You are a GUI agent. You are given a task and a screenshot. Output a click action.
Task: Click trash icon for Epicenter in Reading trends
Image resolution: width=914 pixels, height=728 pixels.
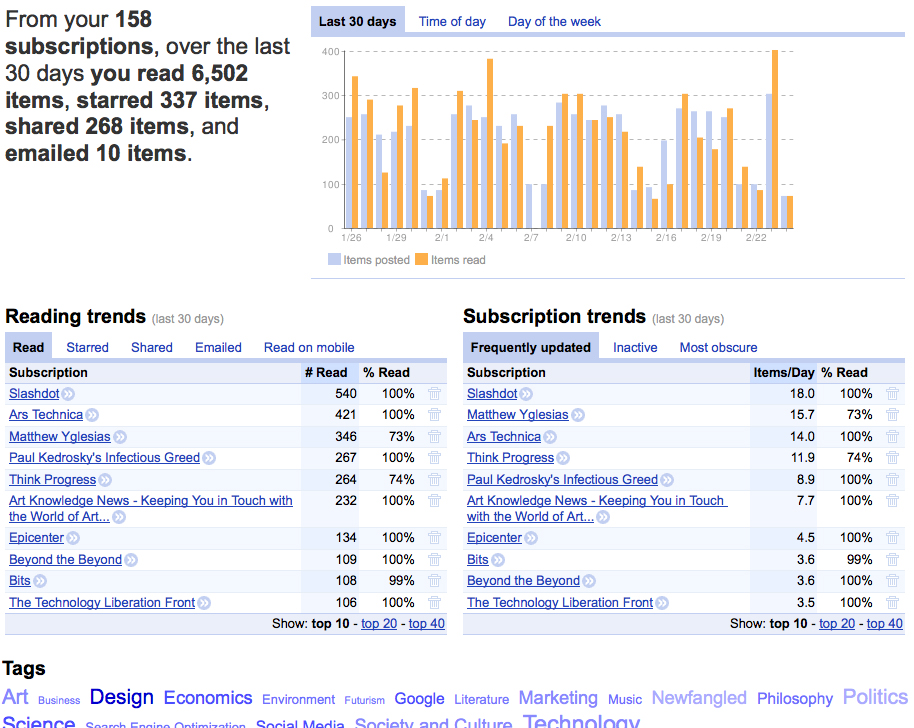(x=434, y=537)
